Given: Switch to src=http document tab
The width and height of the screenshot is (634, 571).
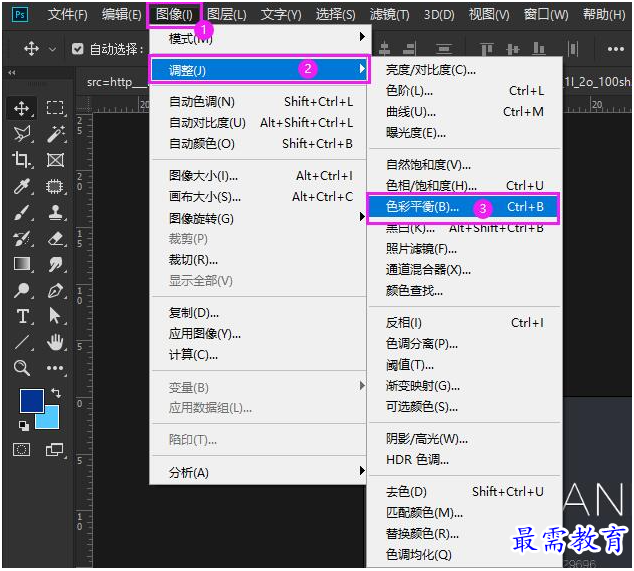Looking at the screenshot, I should coord(112,83).
